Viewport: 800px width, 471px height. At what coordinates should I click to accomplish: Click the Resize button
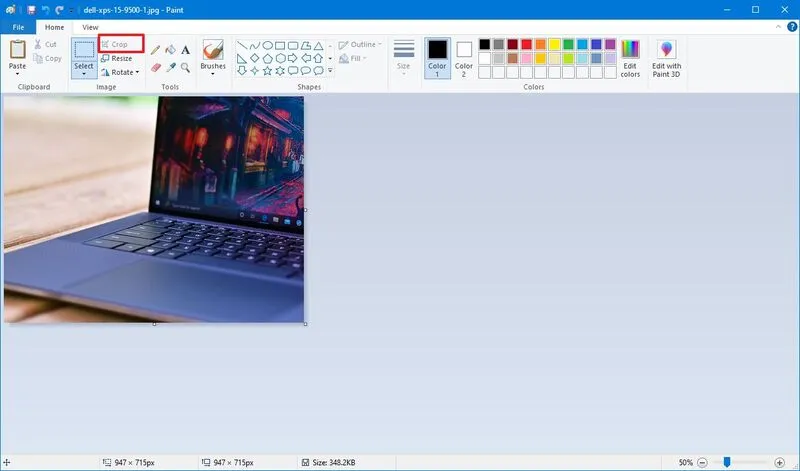pos(116,58)
